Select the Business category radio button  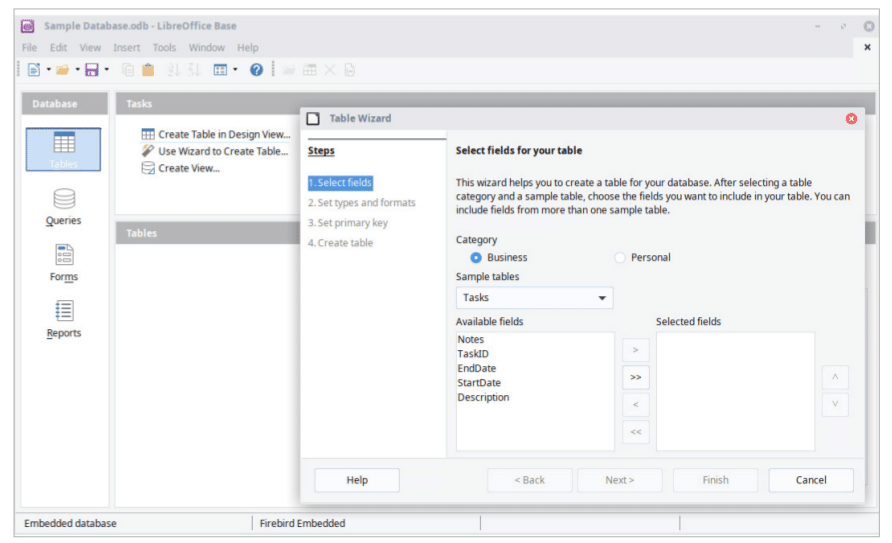coord(476,258)
